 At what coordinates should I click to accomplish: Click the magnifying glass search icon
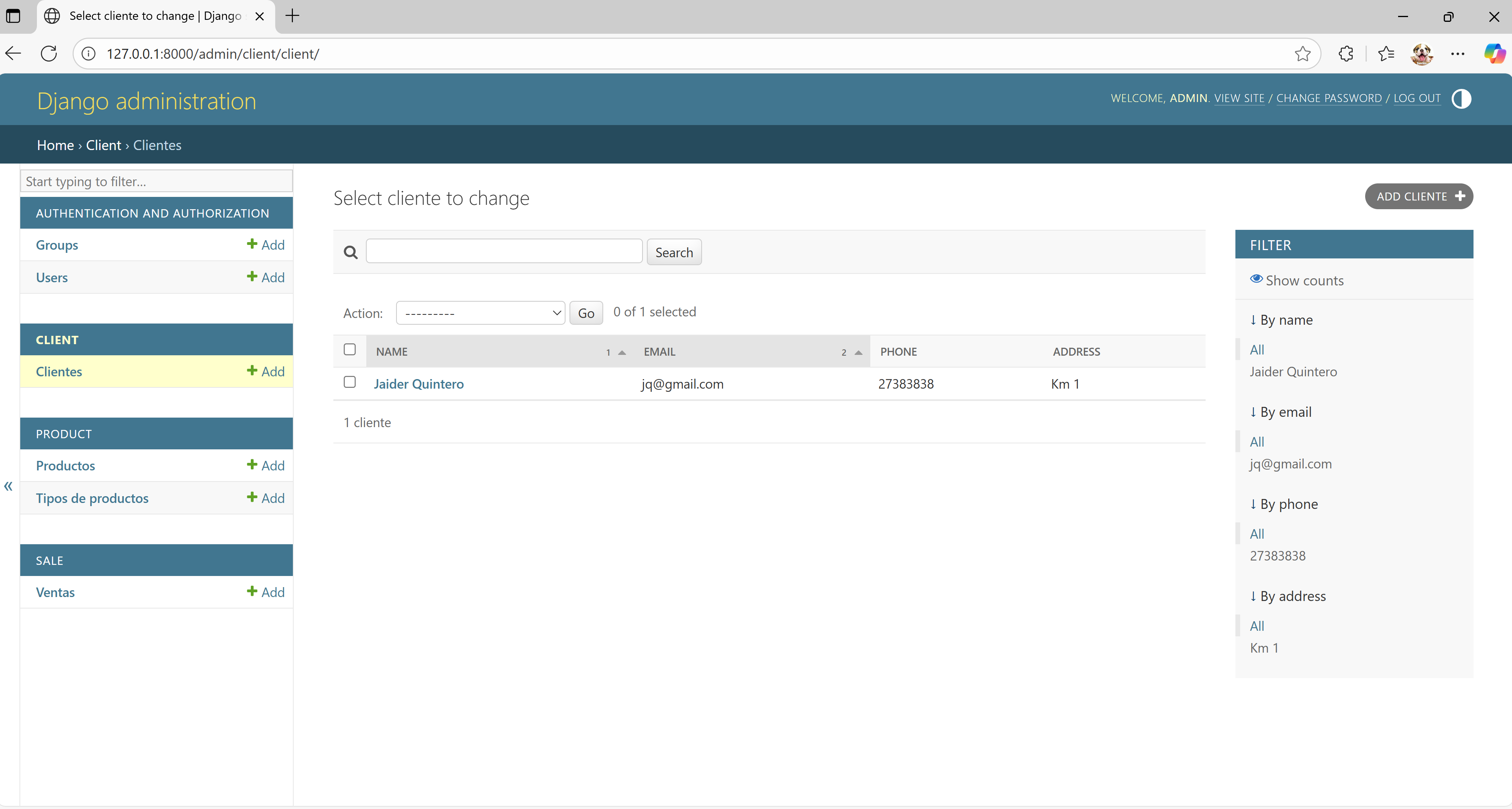tap(350, 252)
